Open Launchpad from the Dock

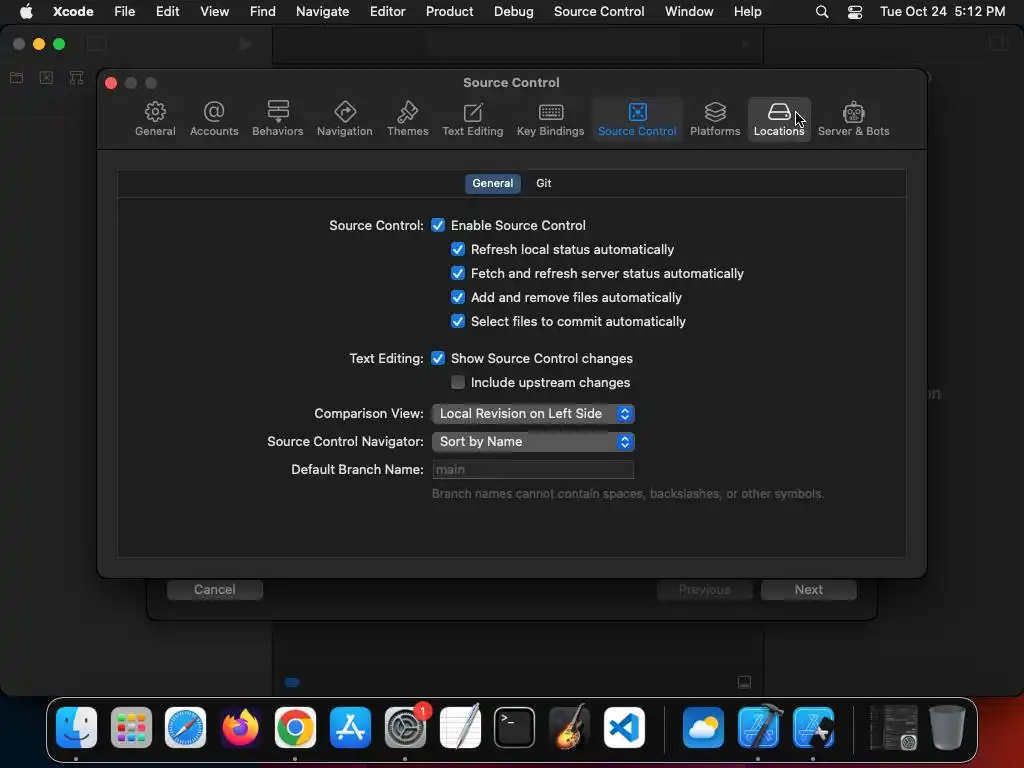click(x=131, y=727)
